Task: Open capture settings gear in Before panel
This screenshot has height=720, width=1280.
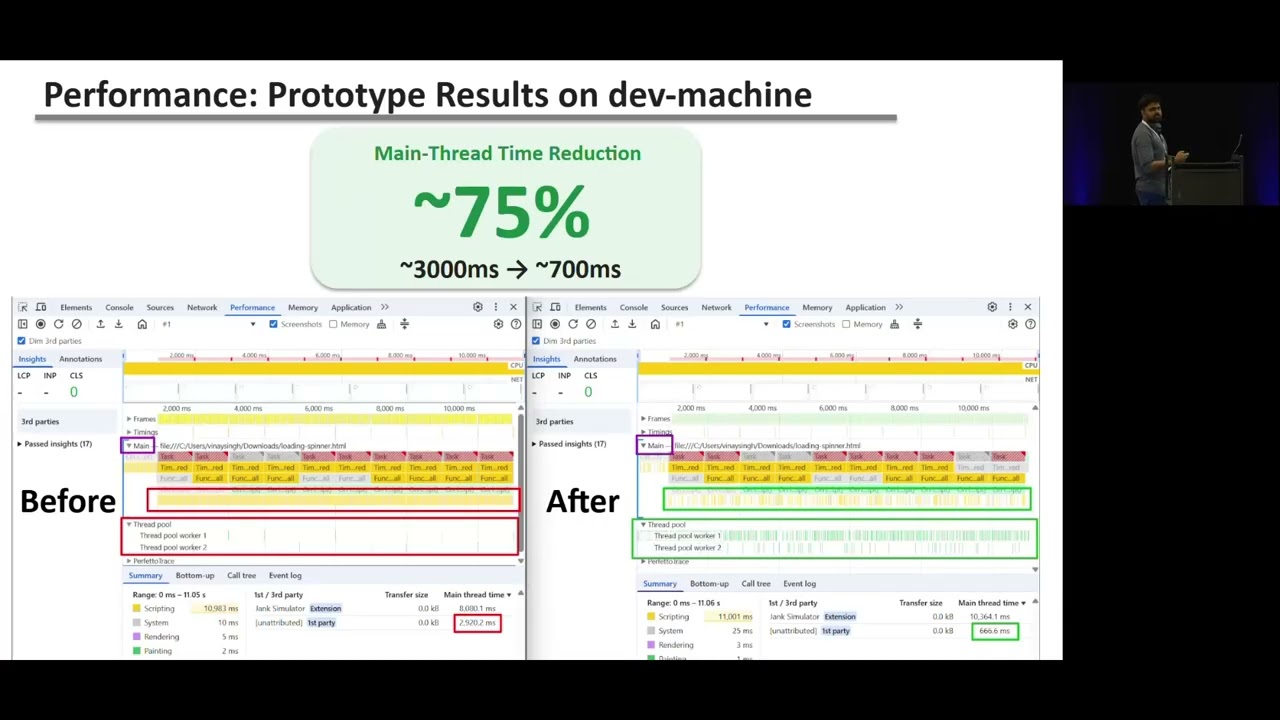Action: (x=498, y=324)
